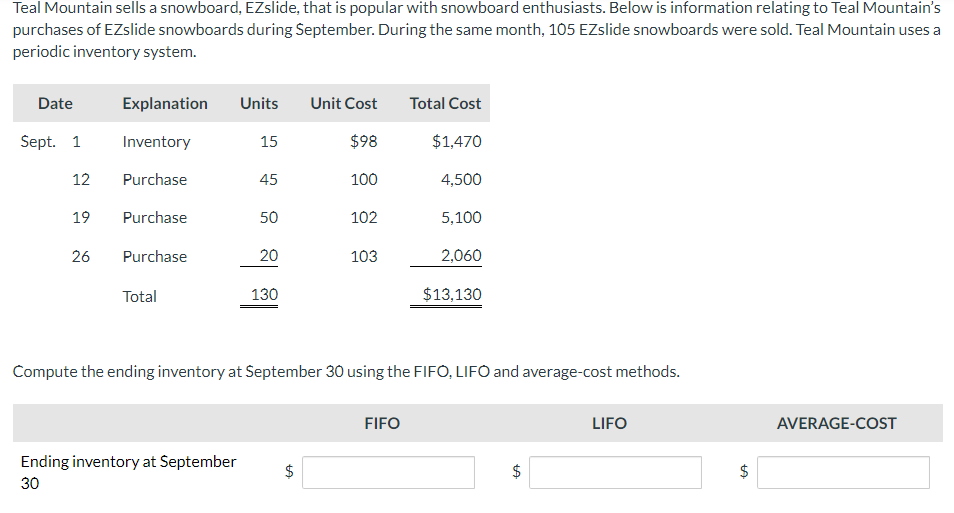
Task: Select the LIFO column header
Action: [609, 424]
